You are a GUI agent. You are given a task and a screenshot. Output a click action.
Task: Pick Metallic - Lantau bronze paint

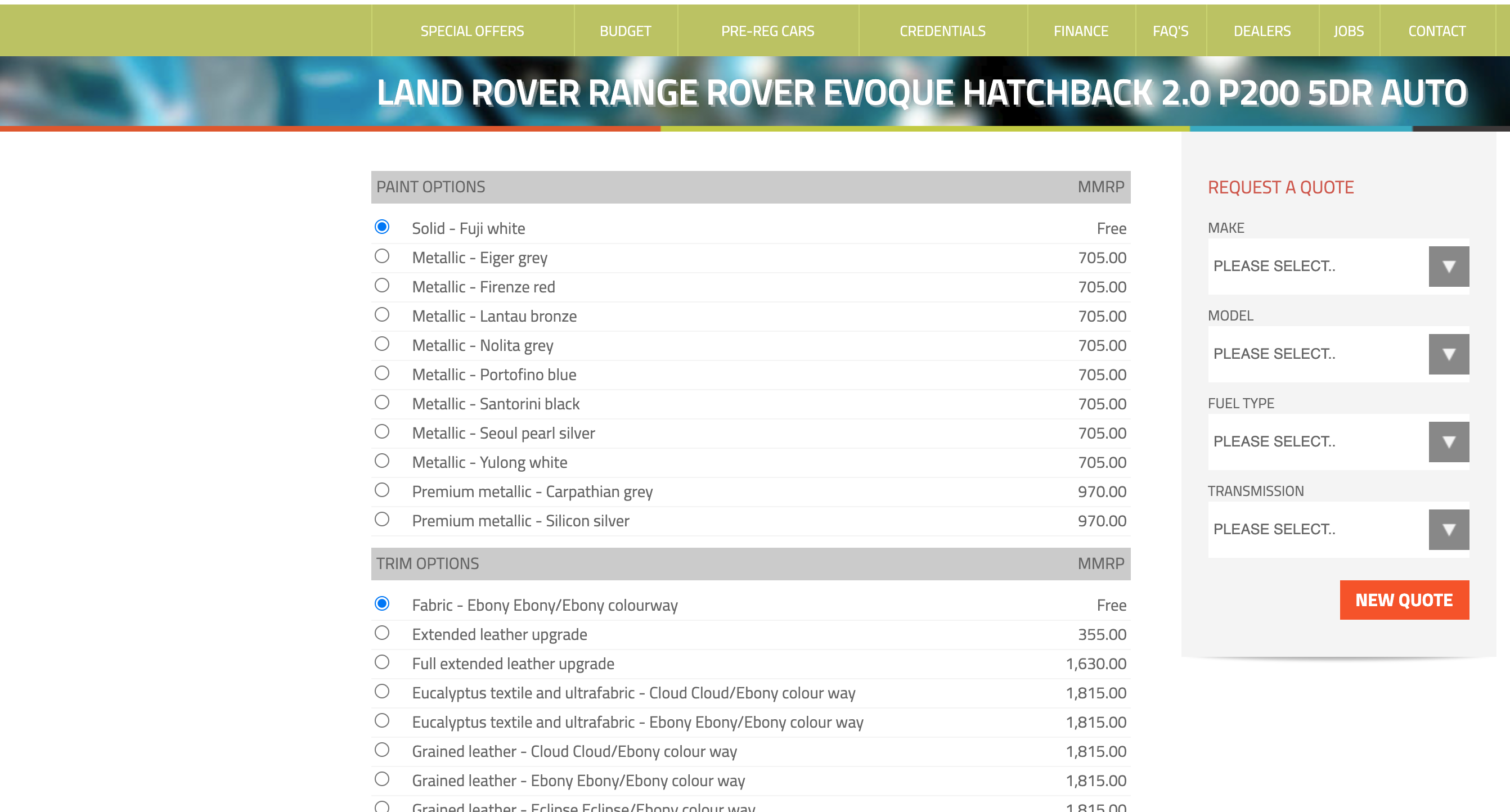click(381, 314)
